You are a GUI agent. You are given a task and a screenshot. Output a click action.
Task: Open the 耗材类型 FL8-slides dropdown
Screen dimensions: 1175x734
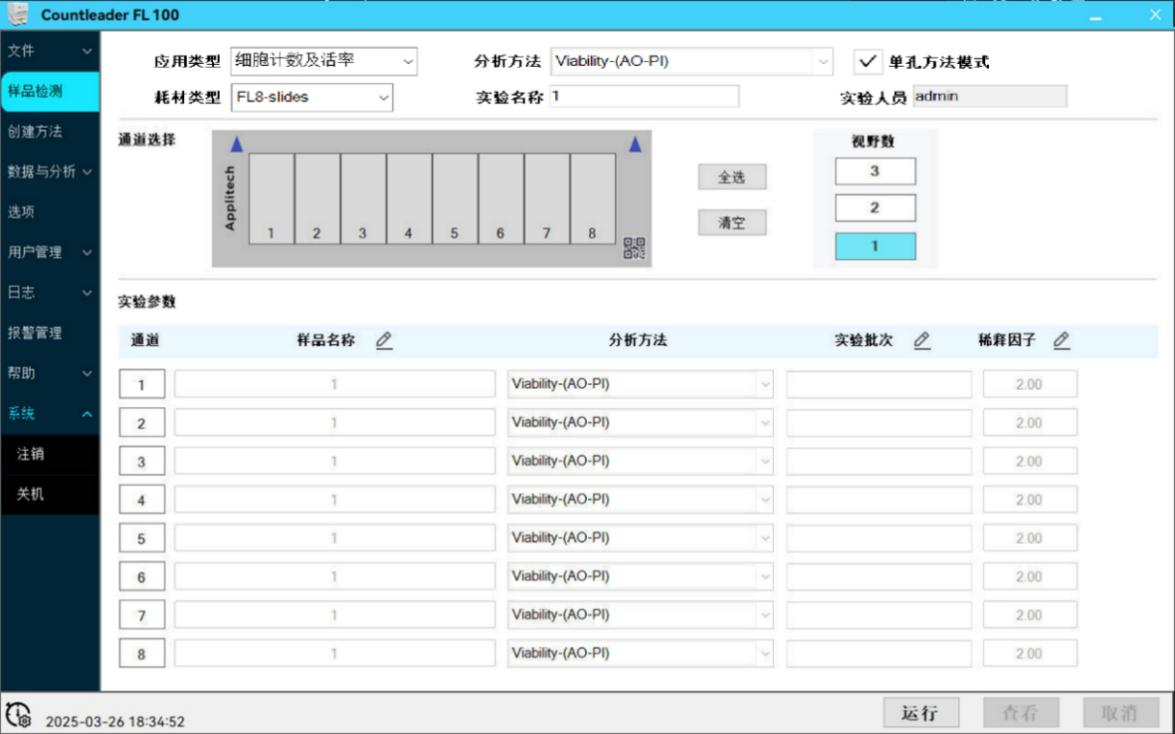tap(311, 97)
